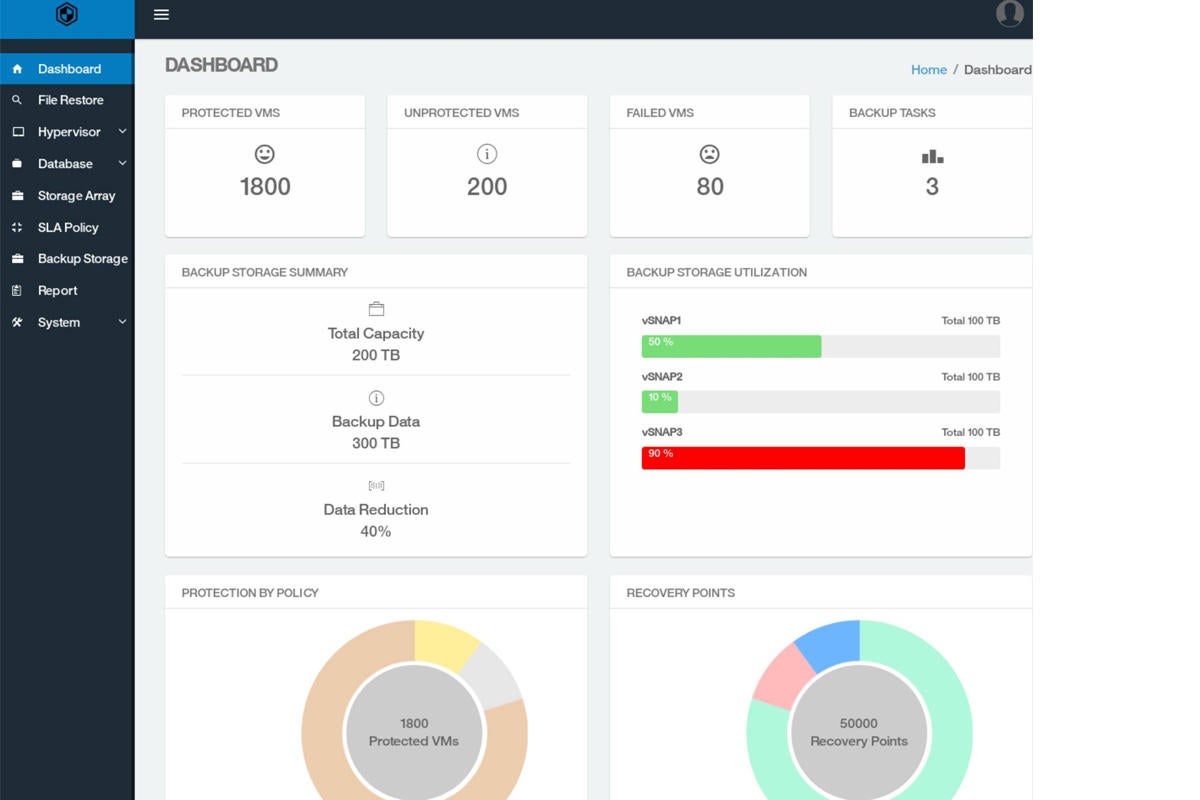
Task: Click the Hypervisor monitor icon
Action: 17,132
